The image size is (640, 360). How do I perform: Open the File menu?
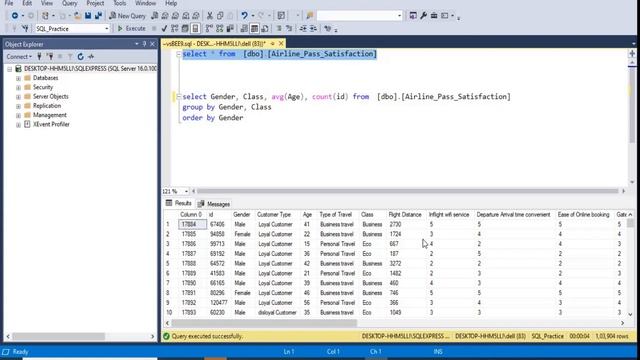9,3
